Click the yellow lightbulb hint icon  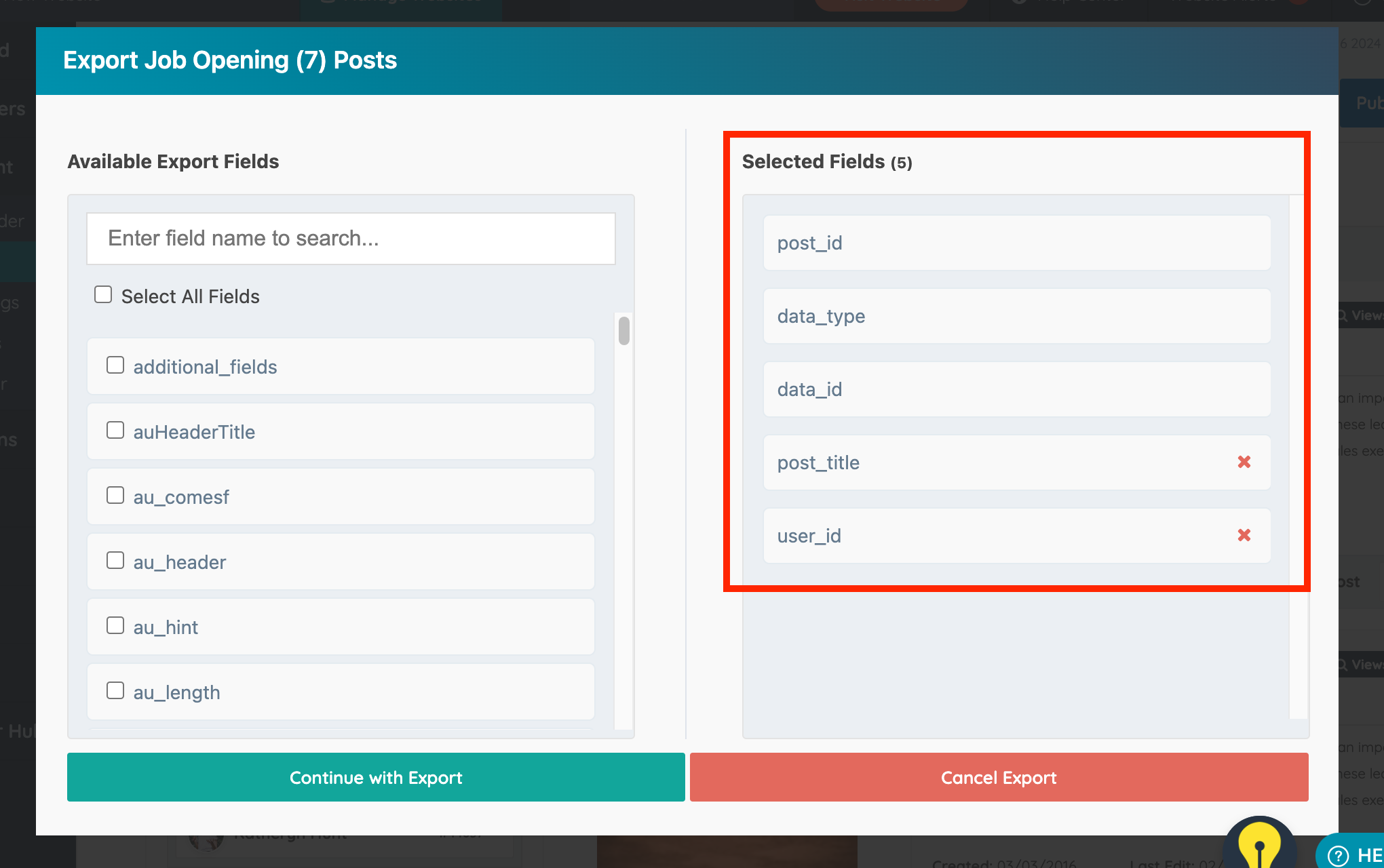pyautogui.click(x=1259, y=845)
